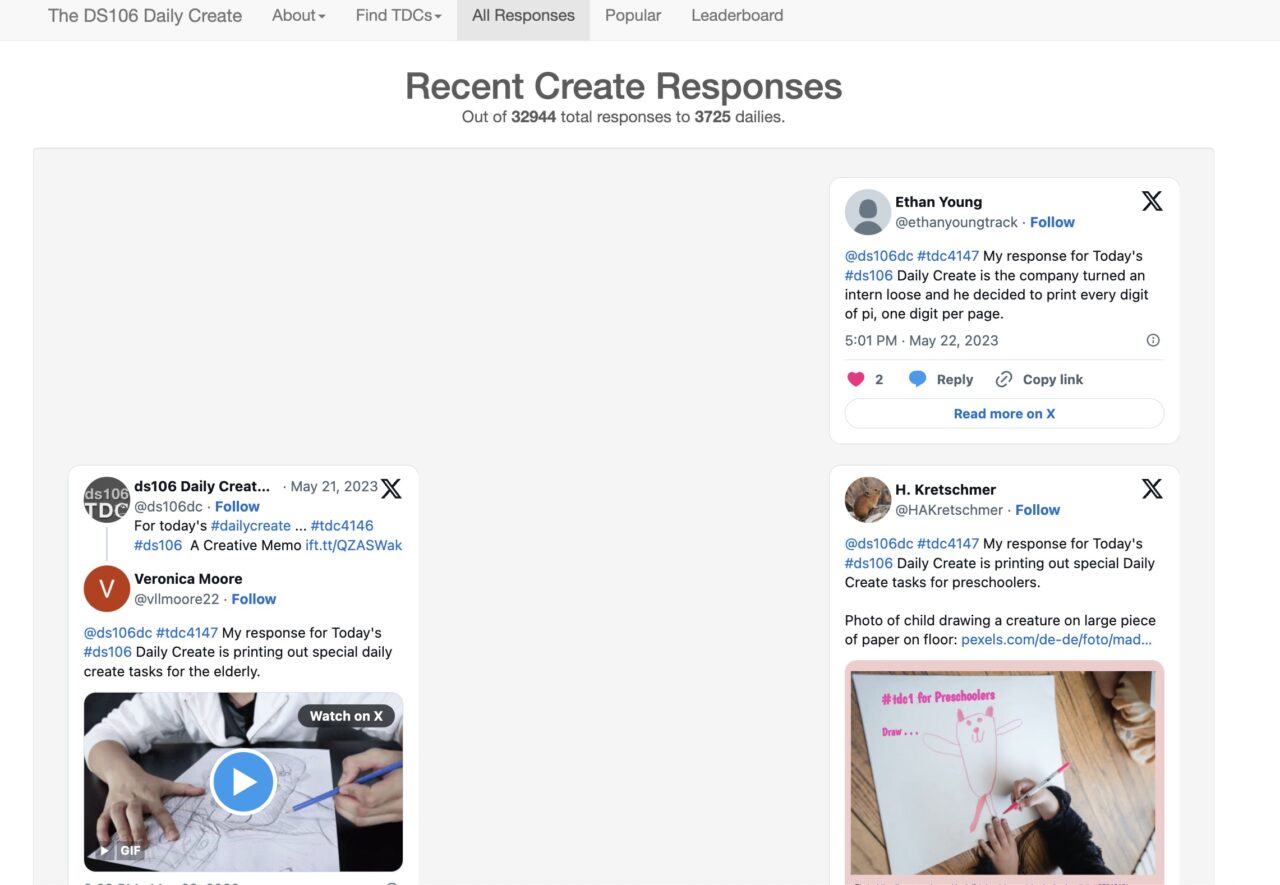
Task: Open H. Kretschmer's squirrel avatar
Action: click(x=867, y=499)
